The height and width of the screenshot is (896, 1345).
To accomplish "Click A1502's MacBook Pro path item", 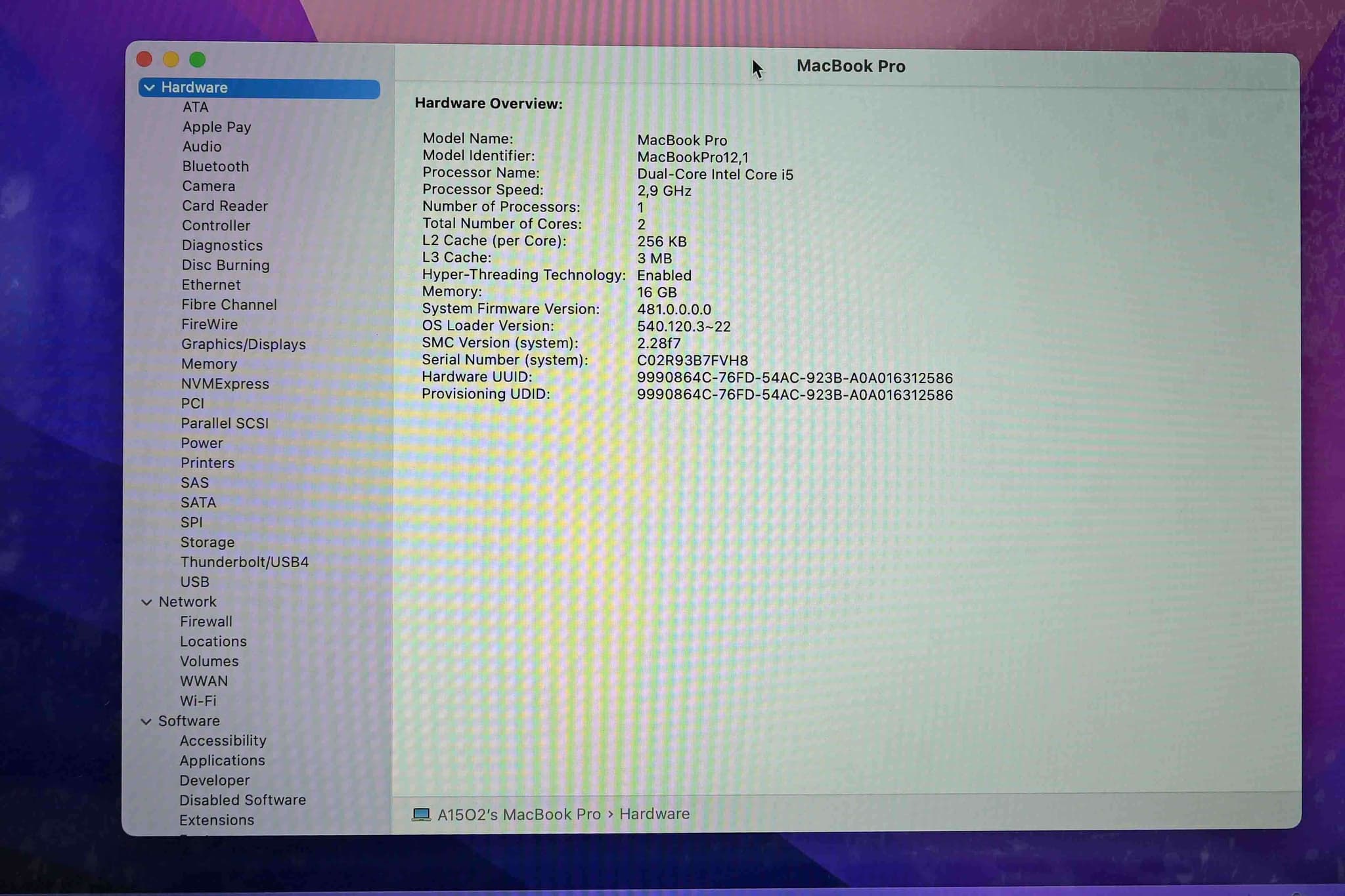I will [519, 815].
